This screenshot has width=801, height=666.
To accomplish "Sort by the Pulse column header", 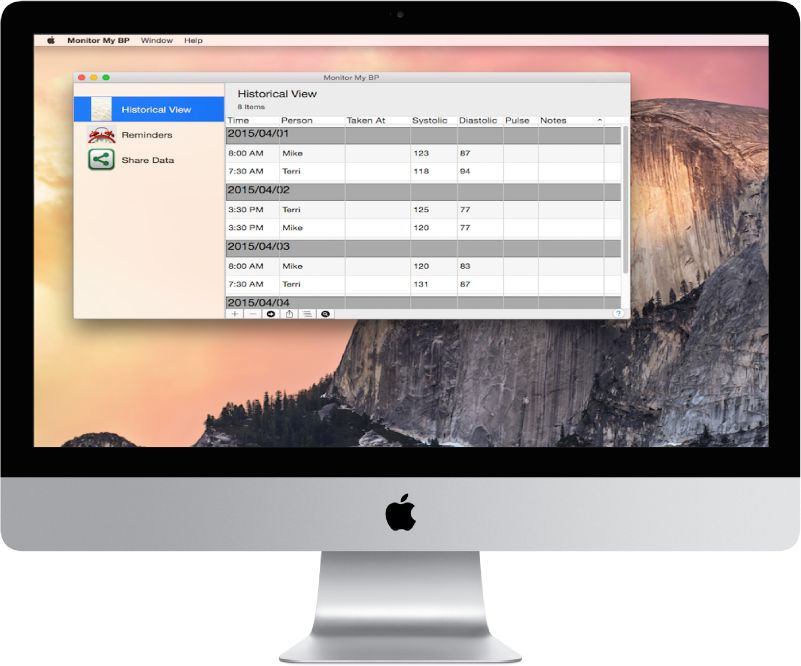I will [521, 121].
